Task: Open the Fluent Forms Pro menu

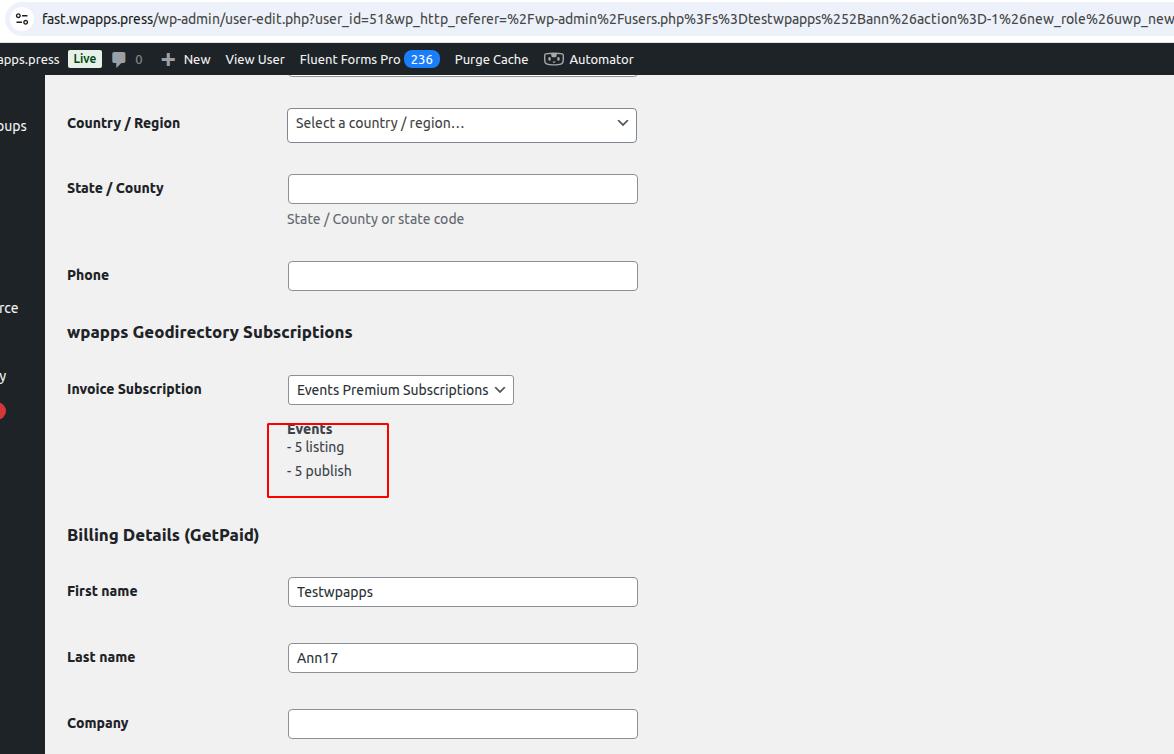Action: coord(350,59)
